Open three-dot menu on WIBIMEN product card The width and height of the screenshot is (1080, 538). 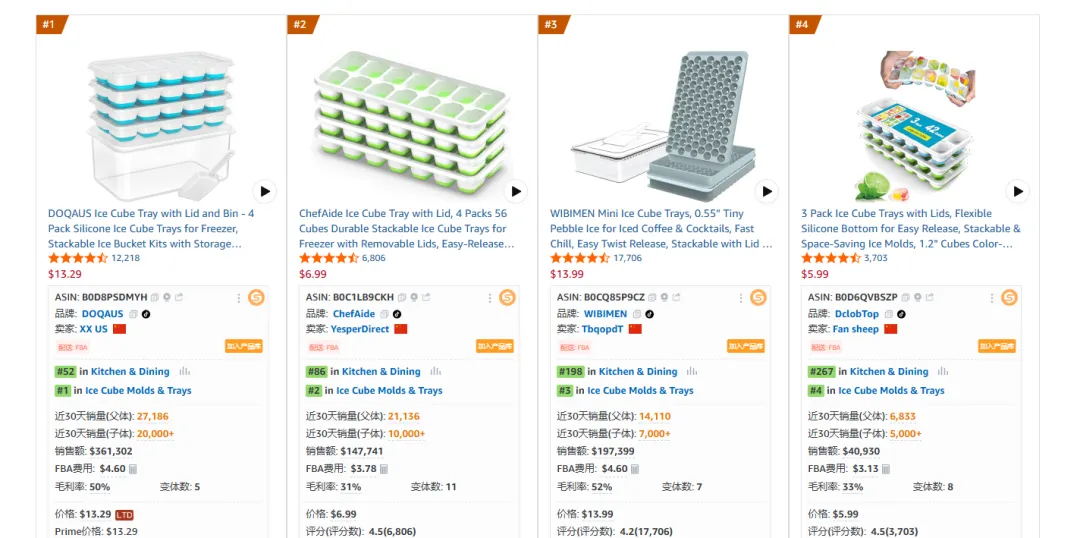(740, 297)
